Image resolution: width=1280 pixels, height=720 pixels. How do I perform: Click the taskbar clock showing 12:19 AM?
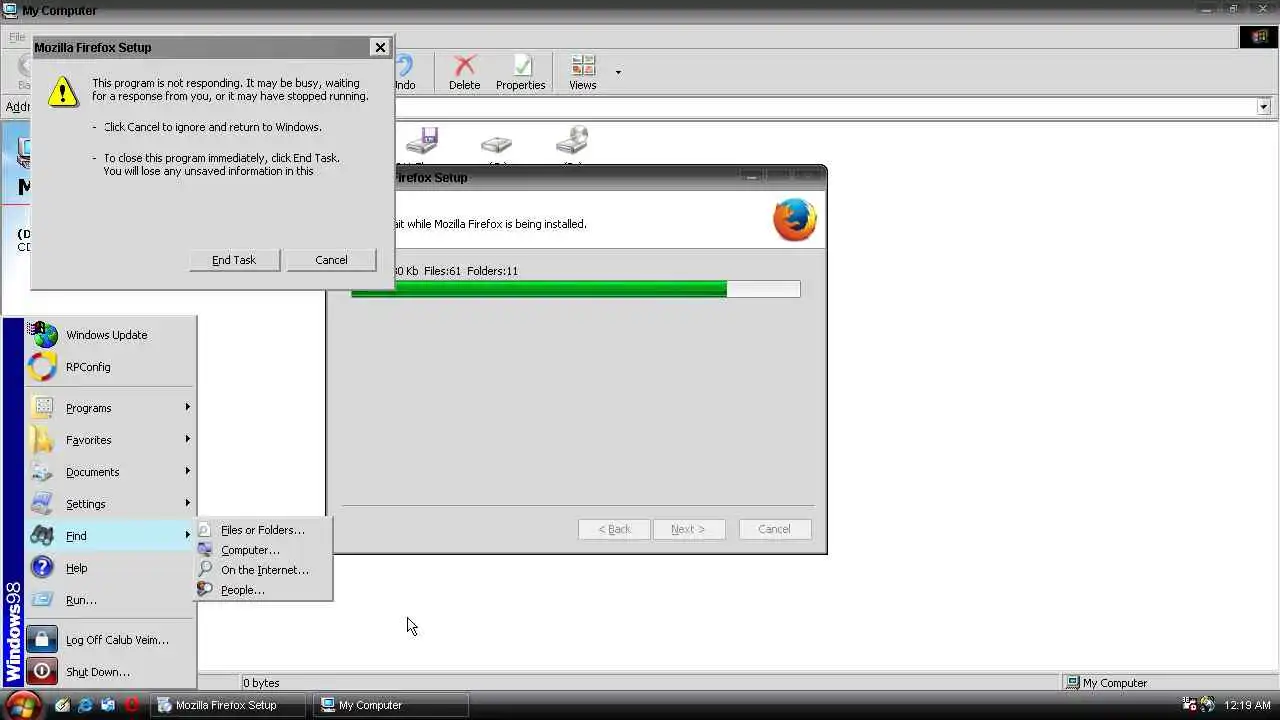(x=1247, y=705)
